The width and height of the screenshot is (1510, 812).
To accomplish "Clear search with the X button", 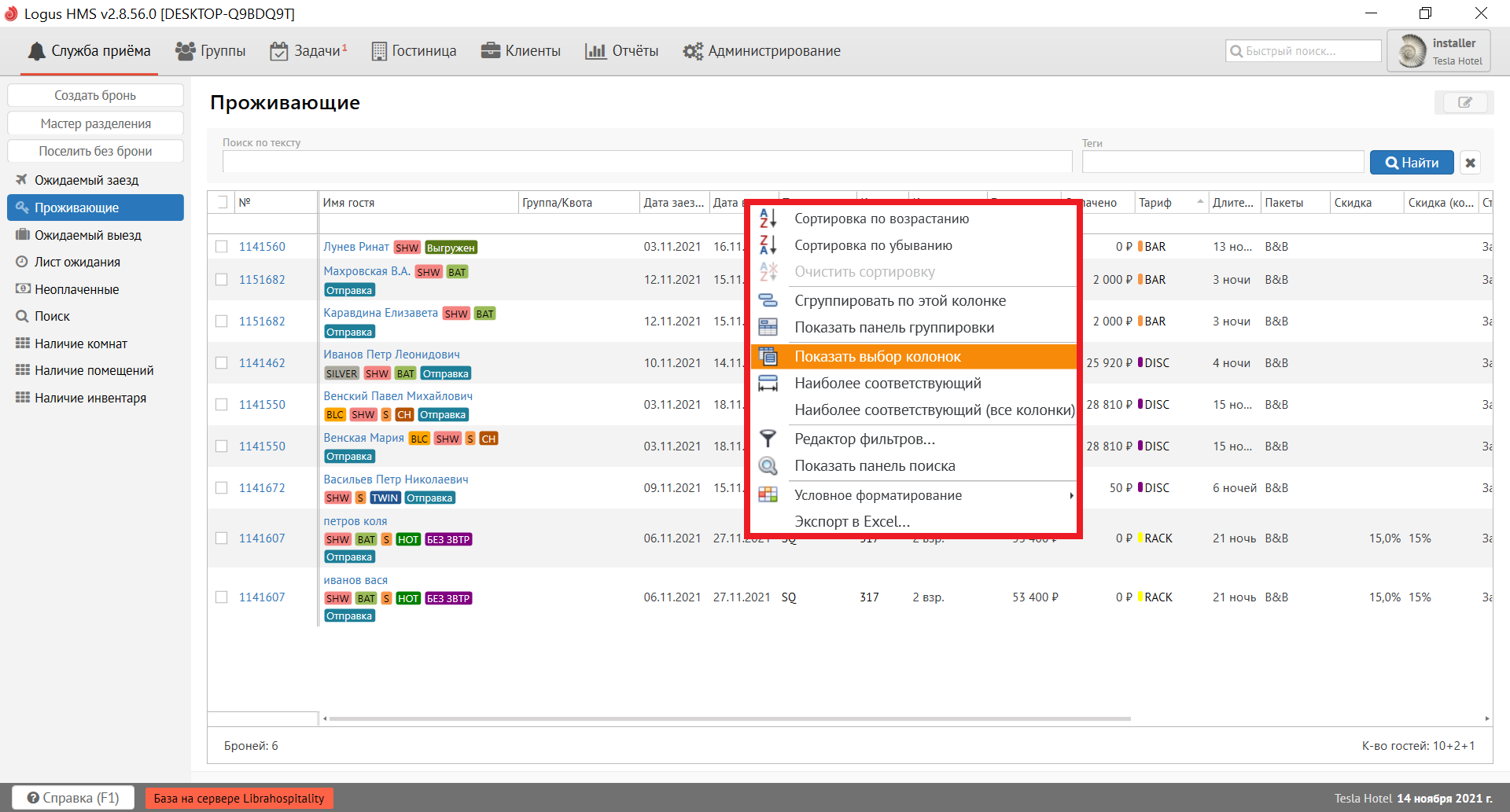I will click(x=1470, y=163).
